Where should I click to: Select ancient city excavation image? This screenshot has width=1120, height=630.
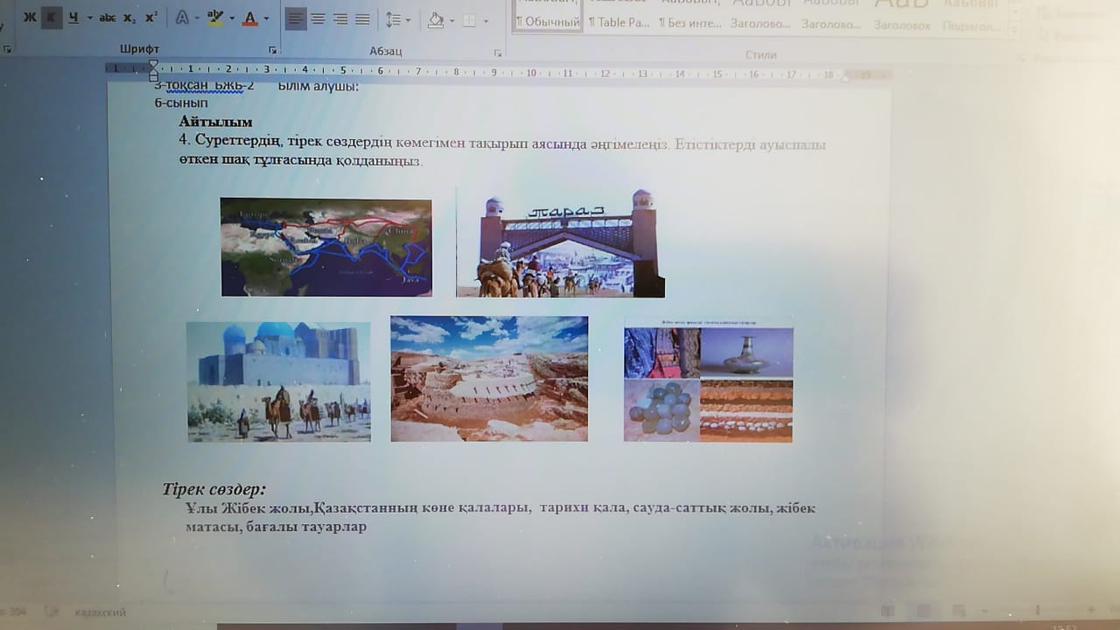click(x=489, y=379)
